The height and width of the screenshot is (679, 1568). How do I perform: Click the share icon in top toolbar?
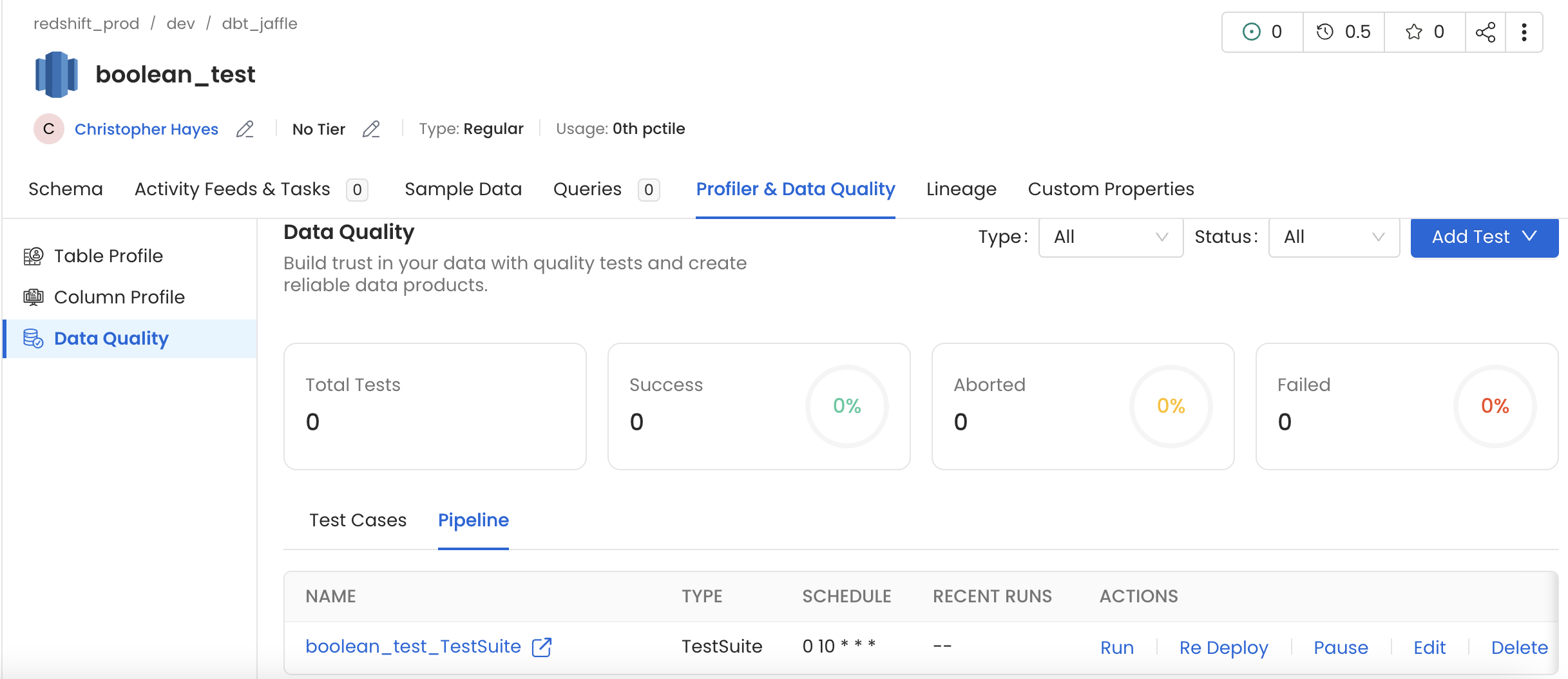tap(1485, 32)
